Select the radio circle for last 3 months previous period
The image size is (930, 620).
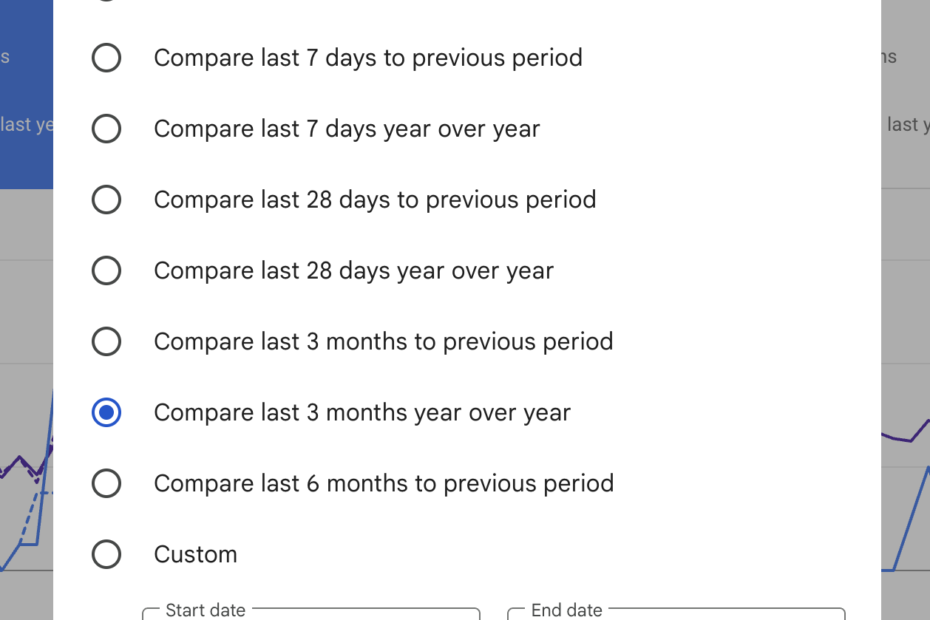pos(106,342)
